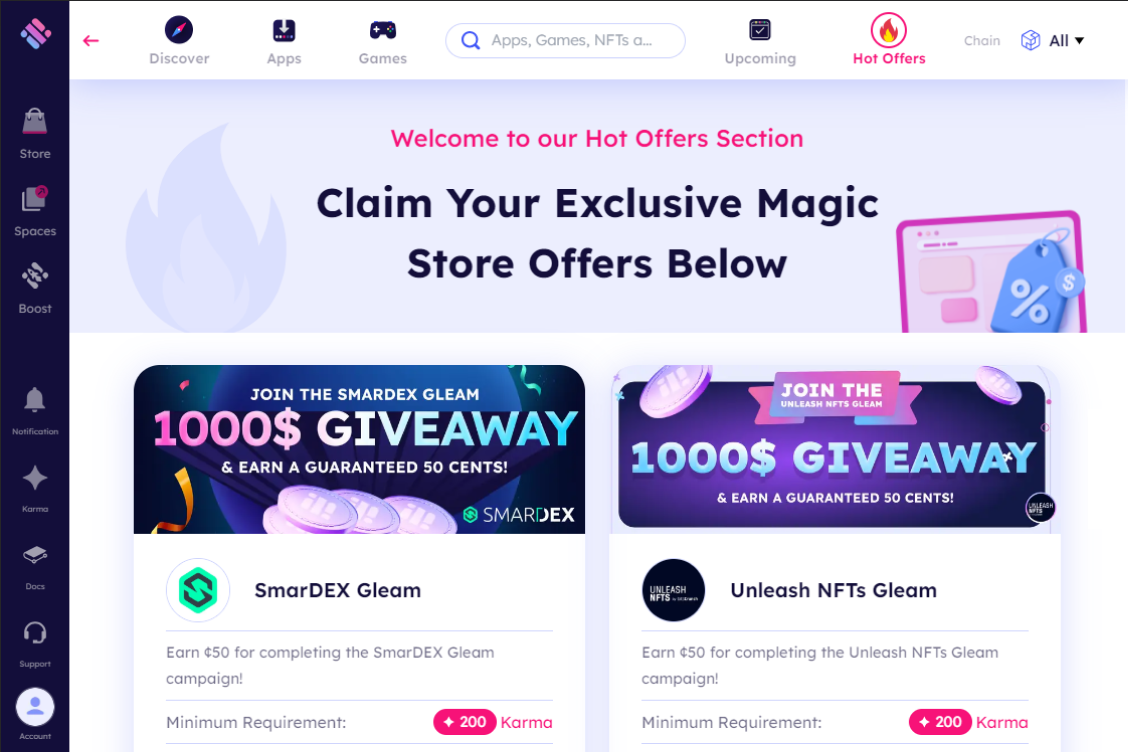
Task: Open the Store sidebar icon
Action: [x=35, y=134]
